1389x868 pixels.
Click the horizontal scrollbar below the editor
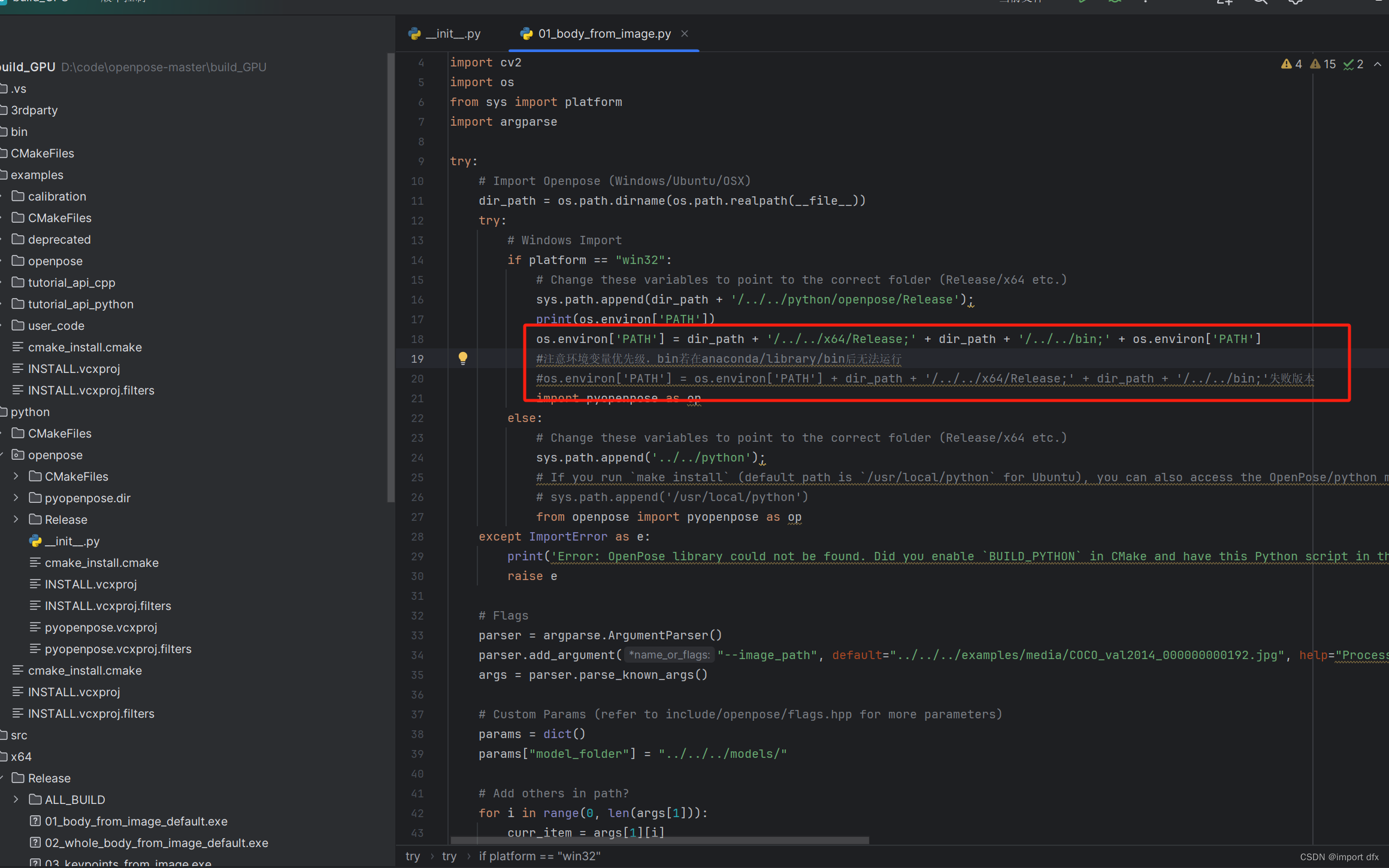point(659,840)
